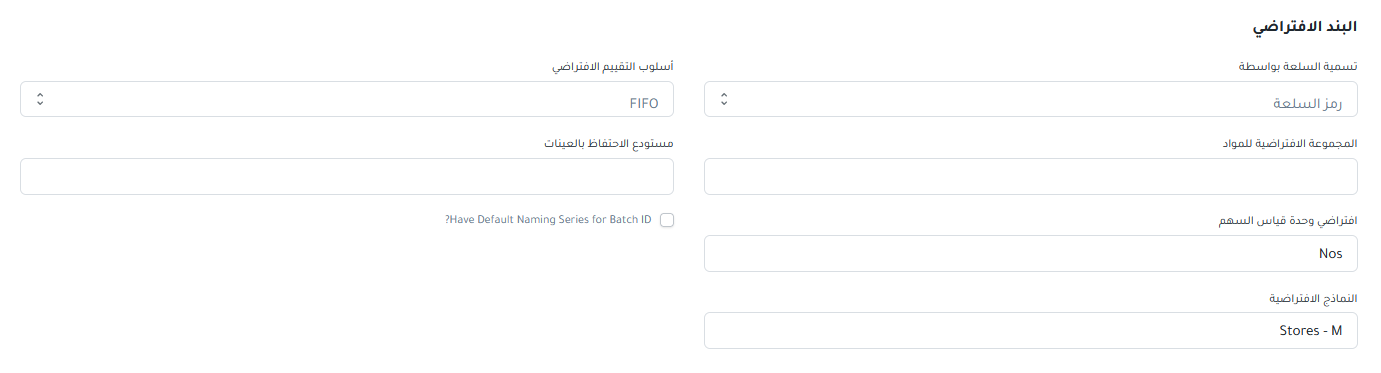Click the مستودع الاحتفاظ بالعينات label
This screenshot has height=373, width=1381.
(x=609, y=143)
